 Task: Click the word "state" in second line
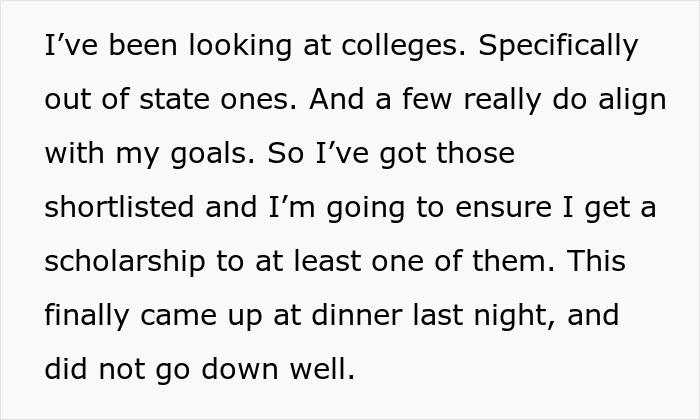tap(174, 99)
